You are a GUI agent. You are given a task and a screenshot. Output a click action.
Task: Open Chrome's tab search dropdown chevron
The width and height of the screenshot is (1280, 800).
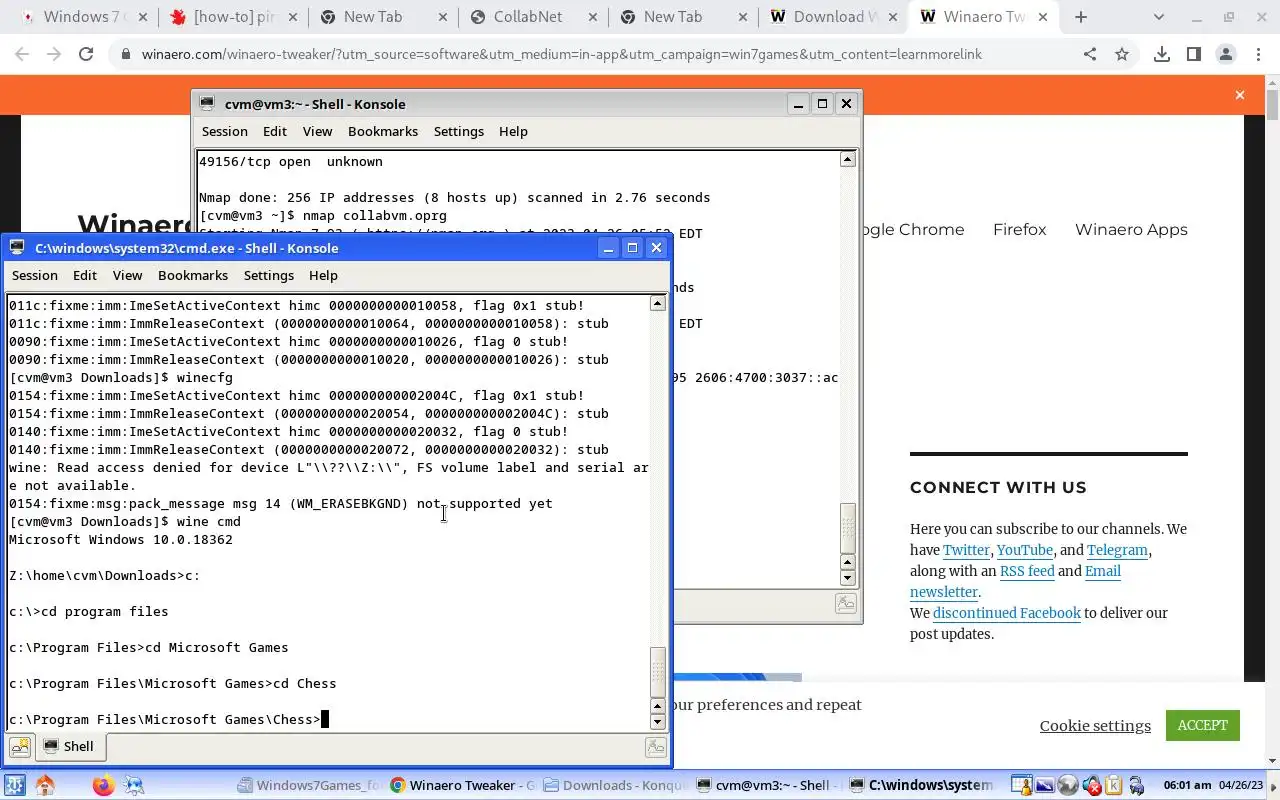pyautogui.click(x=1158, y=17)
